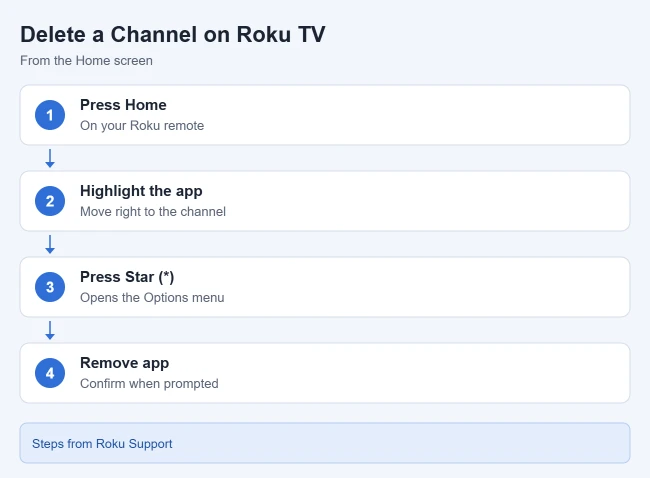Click the 'Delete a Channel on Roku TV' heading
Image resolution: width=650 pixels, height=478 pixels.
coord(173,34)
